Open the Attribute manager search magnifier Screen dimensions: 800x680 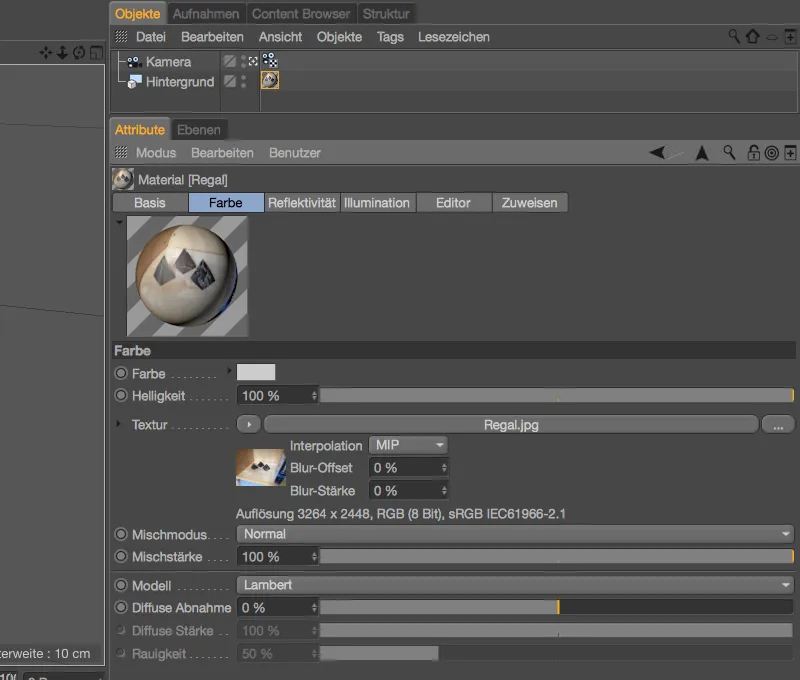click(729, 154)
